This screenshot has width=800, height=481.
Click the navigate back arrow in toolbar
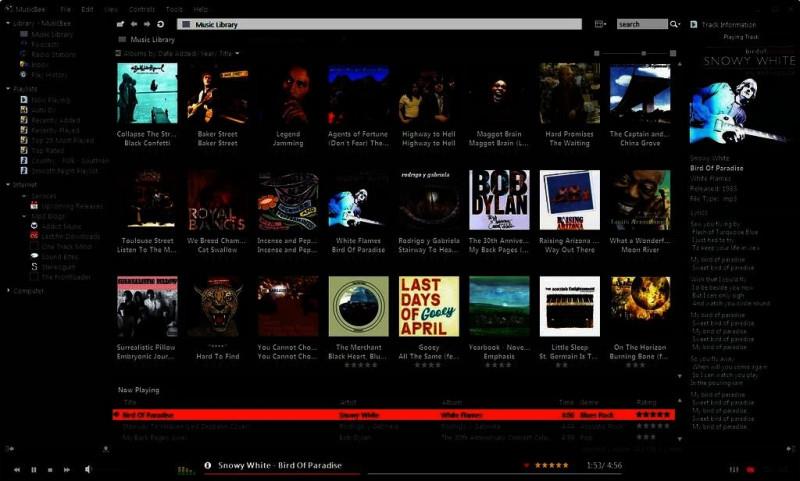pyautogui.click(x=134, y=24)
